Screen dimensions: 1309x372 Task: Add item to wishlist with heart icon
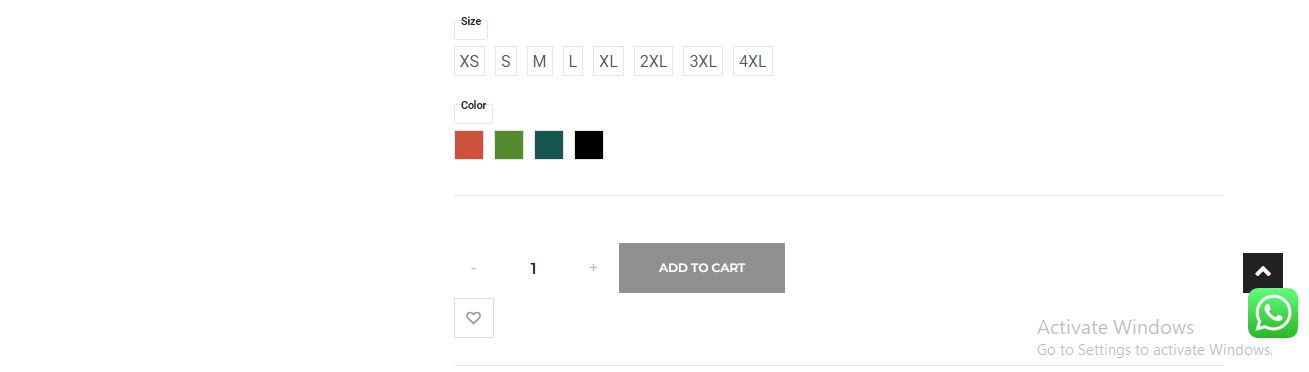tap(473, 318)
